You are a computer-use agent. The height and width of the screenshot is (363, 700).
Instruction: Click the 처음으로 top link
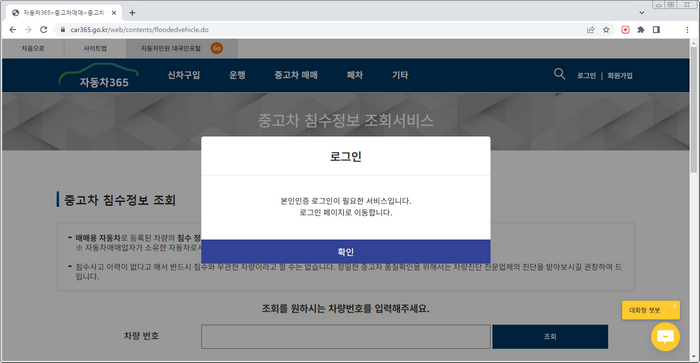[x=33, y=48]
